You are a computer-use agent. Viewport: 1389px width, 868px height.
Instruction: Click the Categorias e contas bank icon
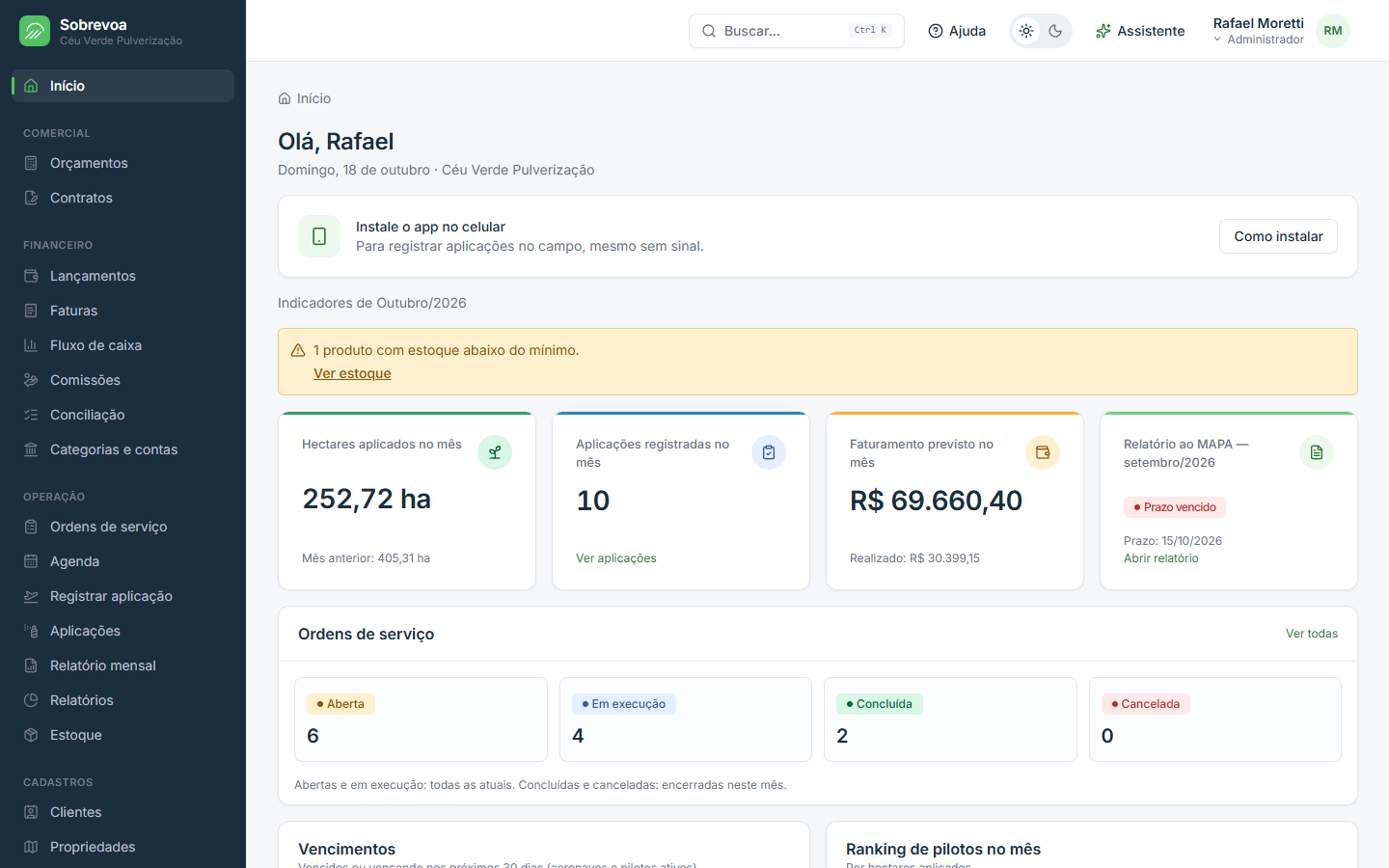31,449
